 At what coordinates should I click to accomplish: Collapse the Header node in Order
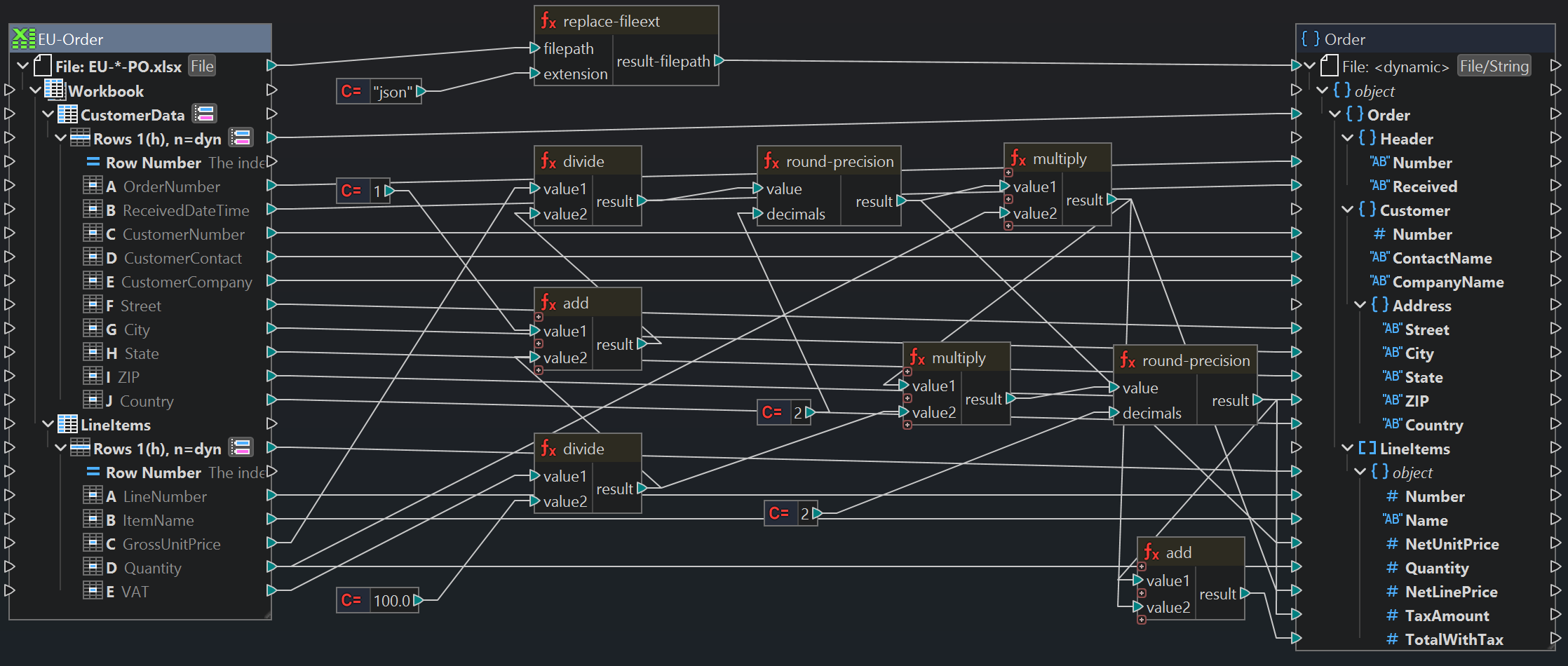coord(1347,139)
